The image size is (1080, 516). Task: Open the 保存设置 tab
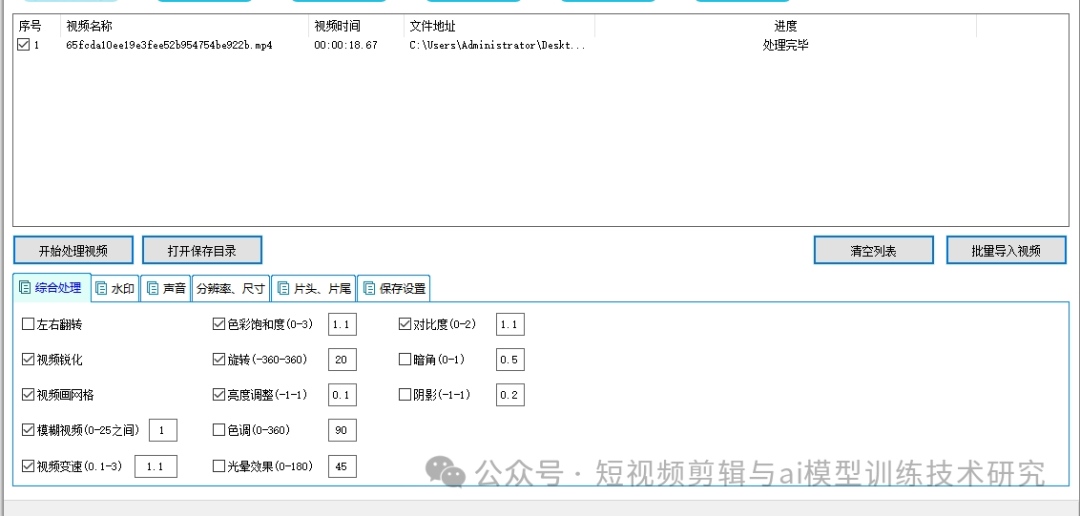coord(393,288)
